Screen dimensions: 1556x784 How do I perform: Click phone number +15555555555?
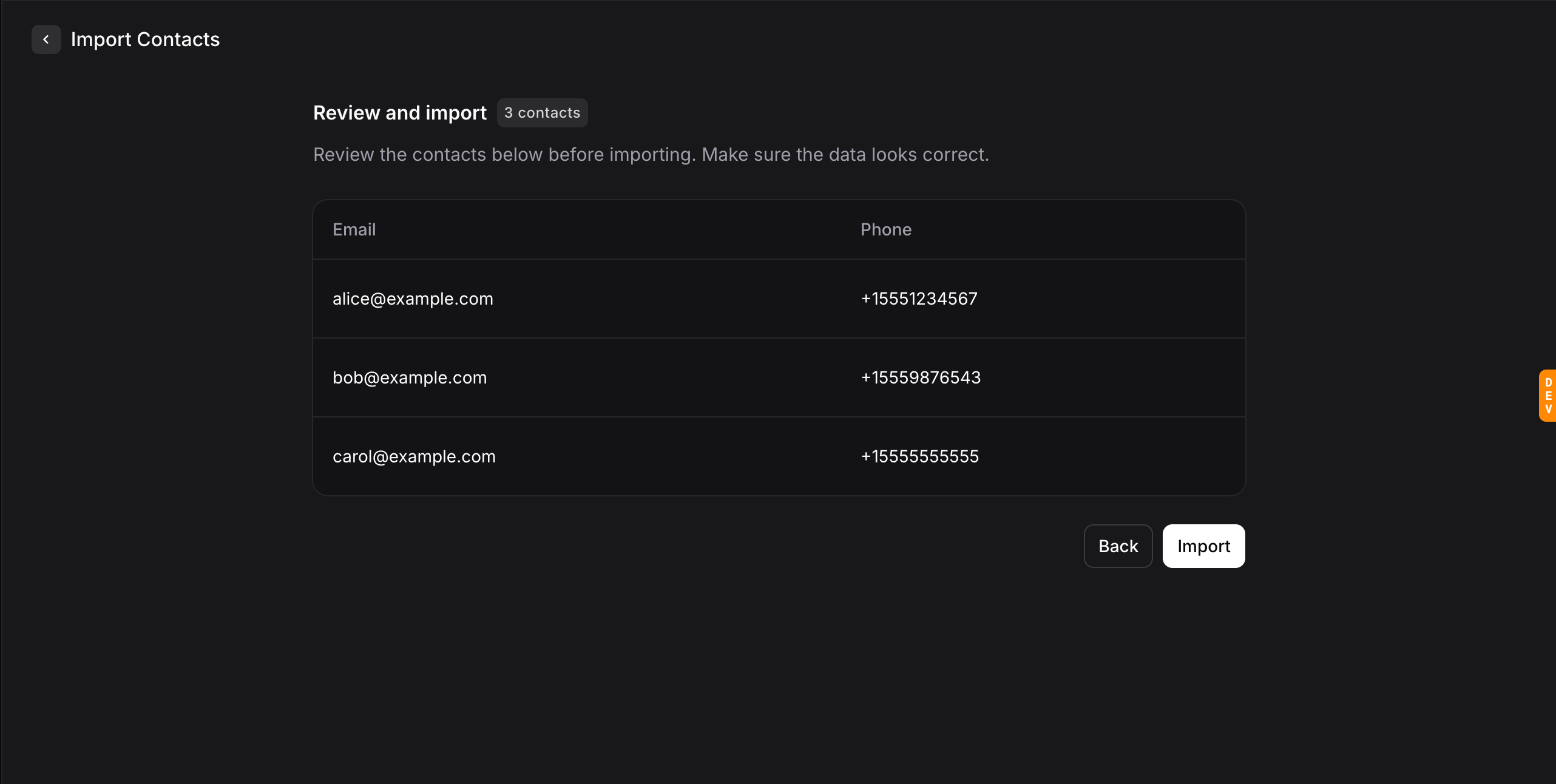[x=919, y=456]
